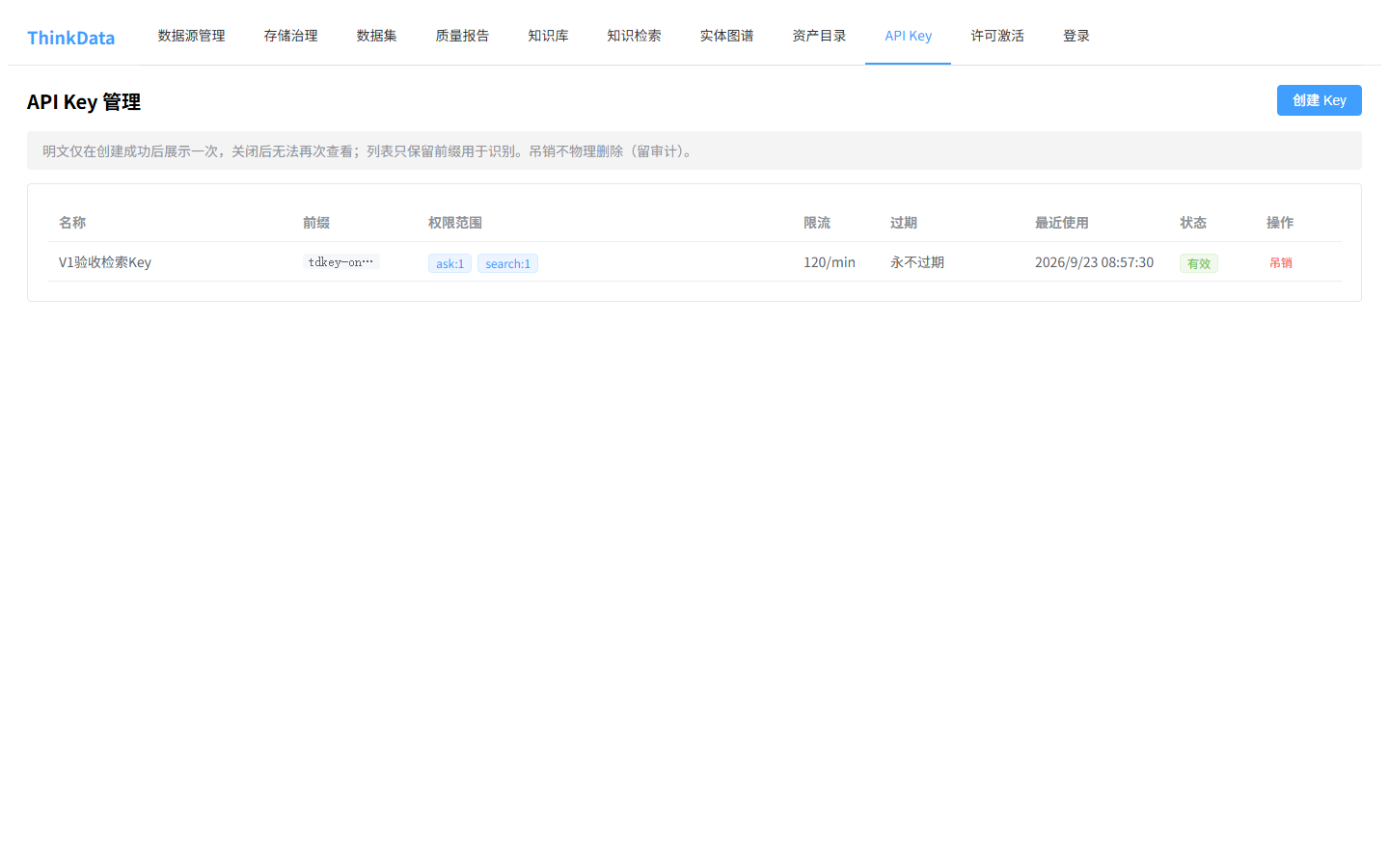Click the ThinkData logo
Viewport: 1389px width, 868px height.
(70, 38)
